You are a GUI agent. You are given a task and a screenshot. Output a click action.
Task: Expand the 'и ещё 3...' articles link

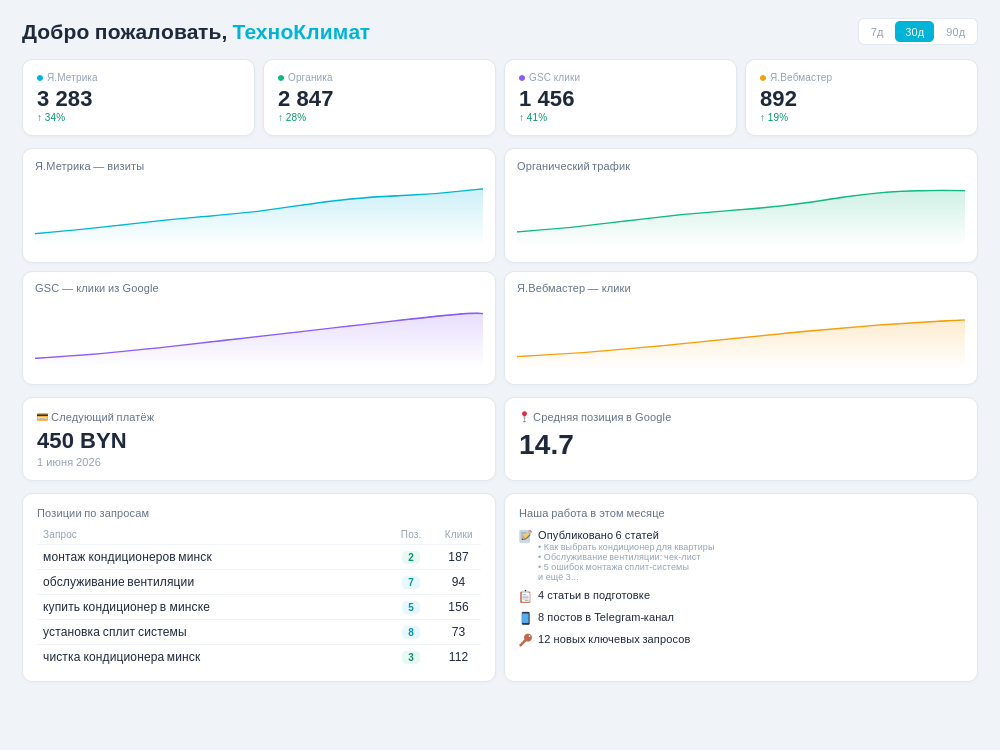558,577
